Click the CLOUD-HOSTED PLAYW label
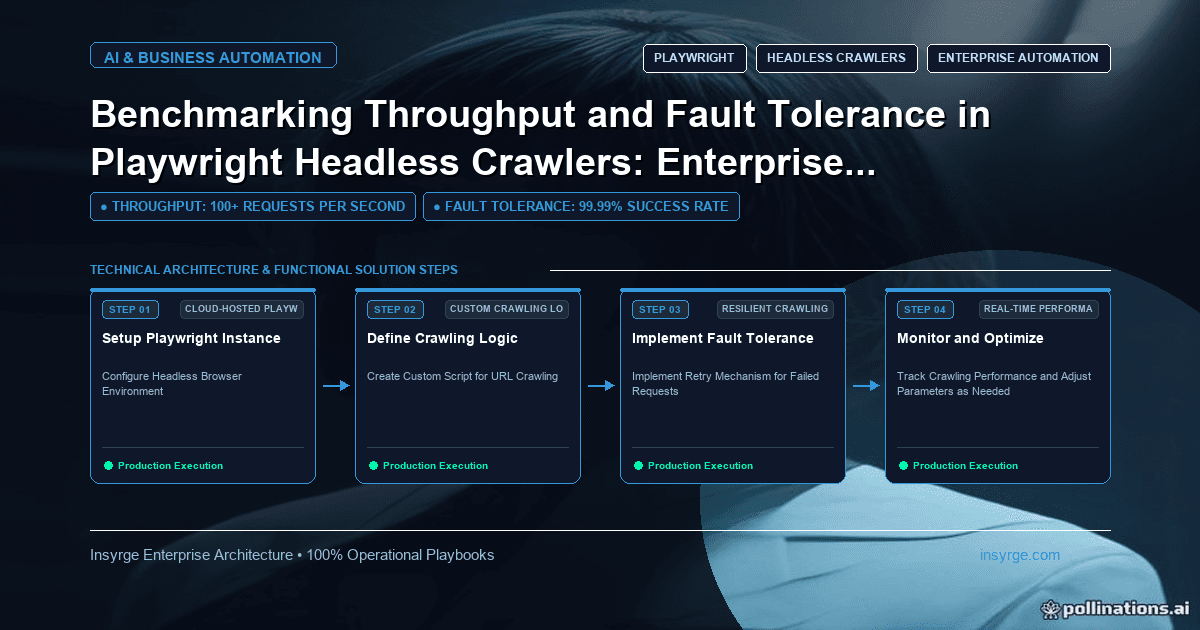The height and width of the screenshot is (630, 1200). [241, 309]
